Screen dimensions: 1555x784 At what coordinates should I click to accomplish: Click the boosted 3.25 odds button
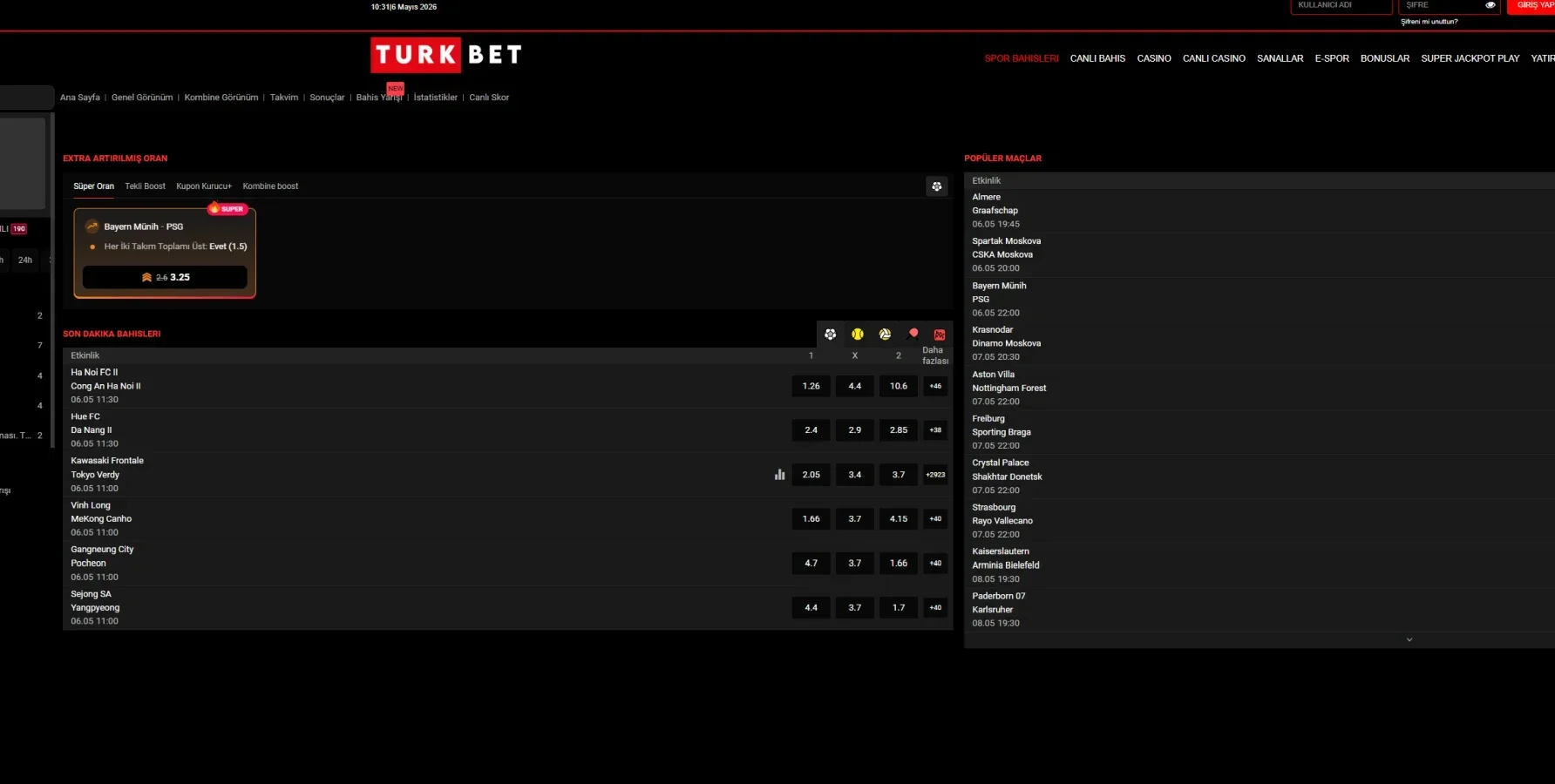[165, 277]
